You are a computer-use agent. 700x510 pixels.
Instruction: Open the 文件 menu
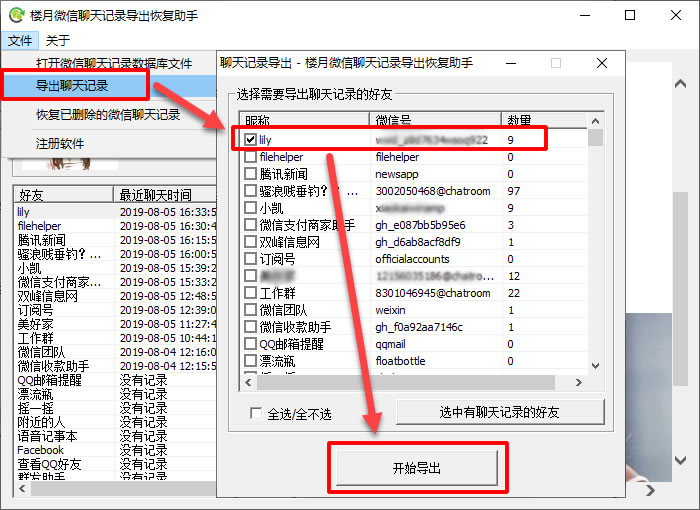[19, 41]
